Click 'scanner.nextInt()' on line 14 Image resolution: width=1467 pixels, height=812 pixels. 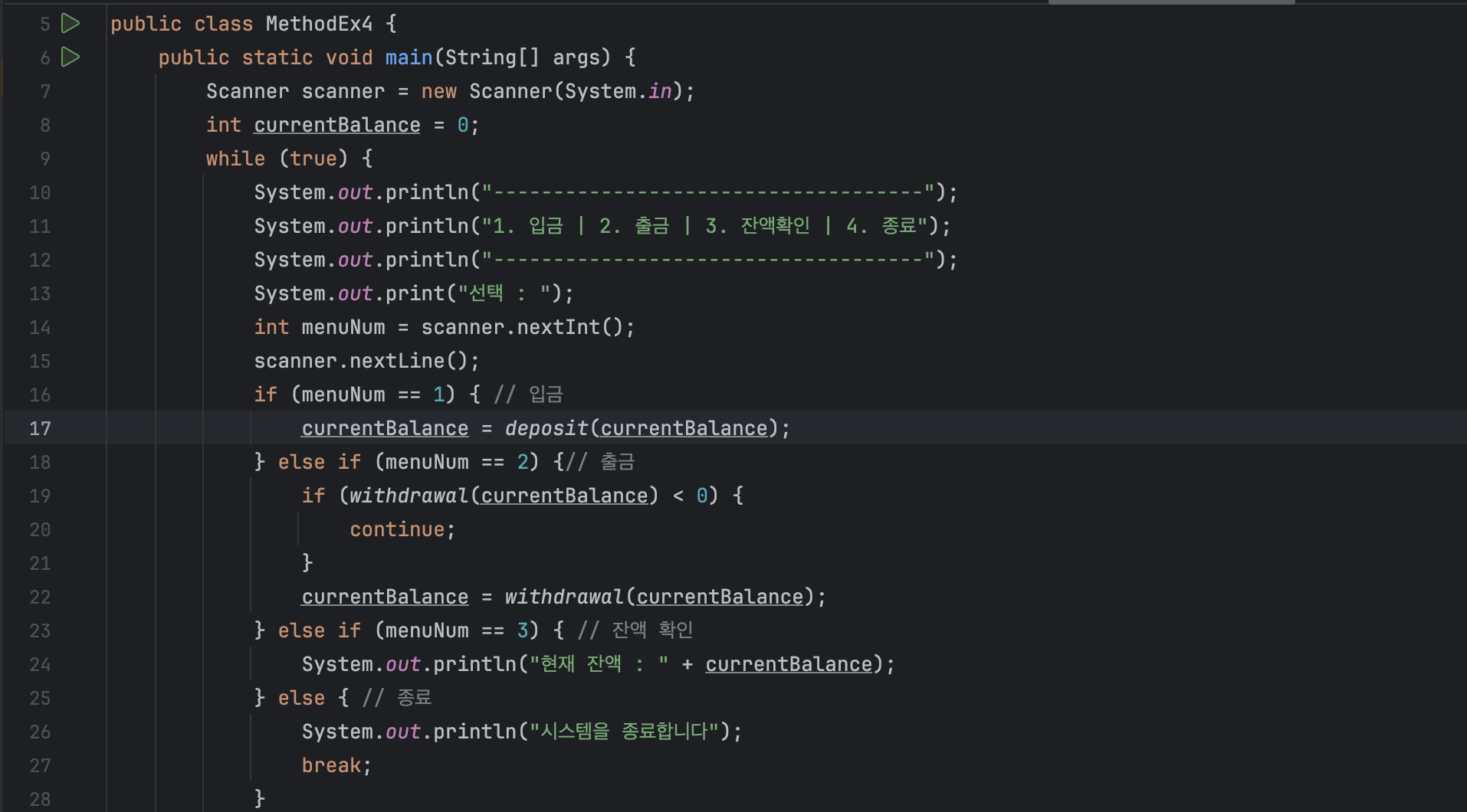tap(523, 327)
